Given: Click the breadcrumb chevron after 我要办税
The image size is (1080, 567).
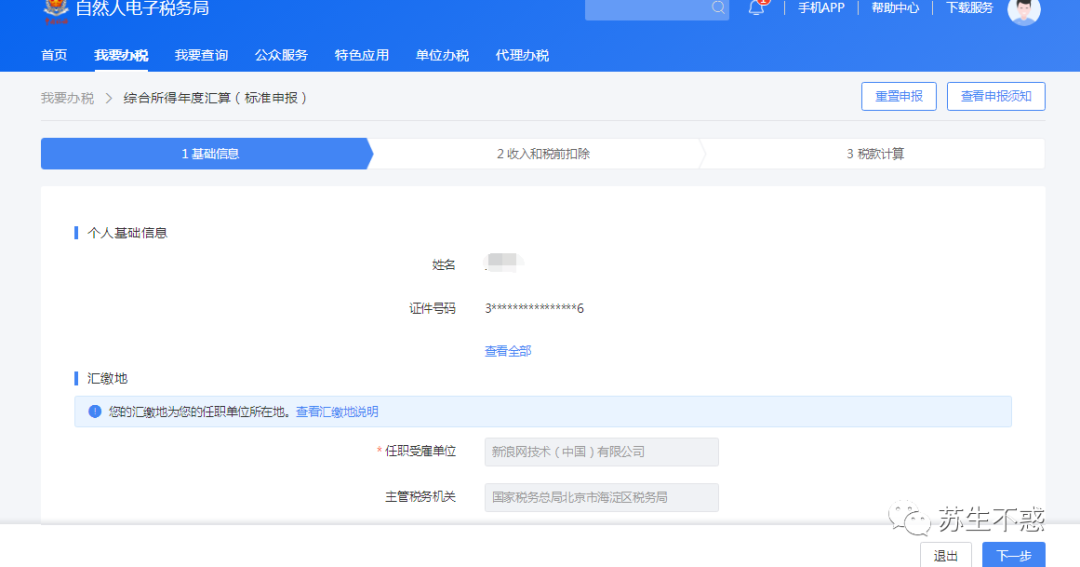Looking at the screenshot, I should (109, 98).
